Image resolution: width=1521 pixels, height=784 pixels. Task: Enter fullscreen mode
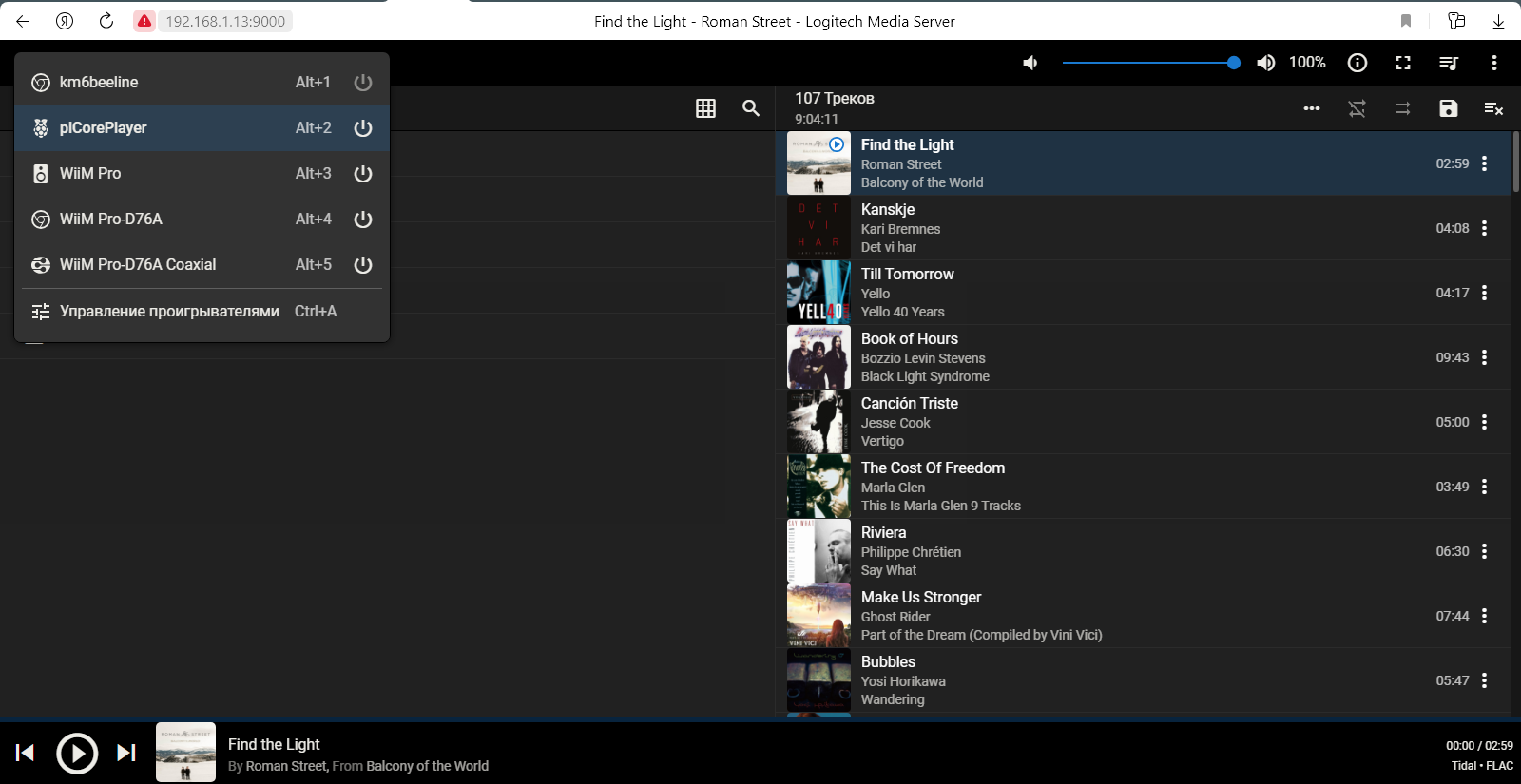tap(1403, 63)
